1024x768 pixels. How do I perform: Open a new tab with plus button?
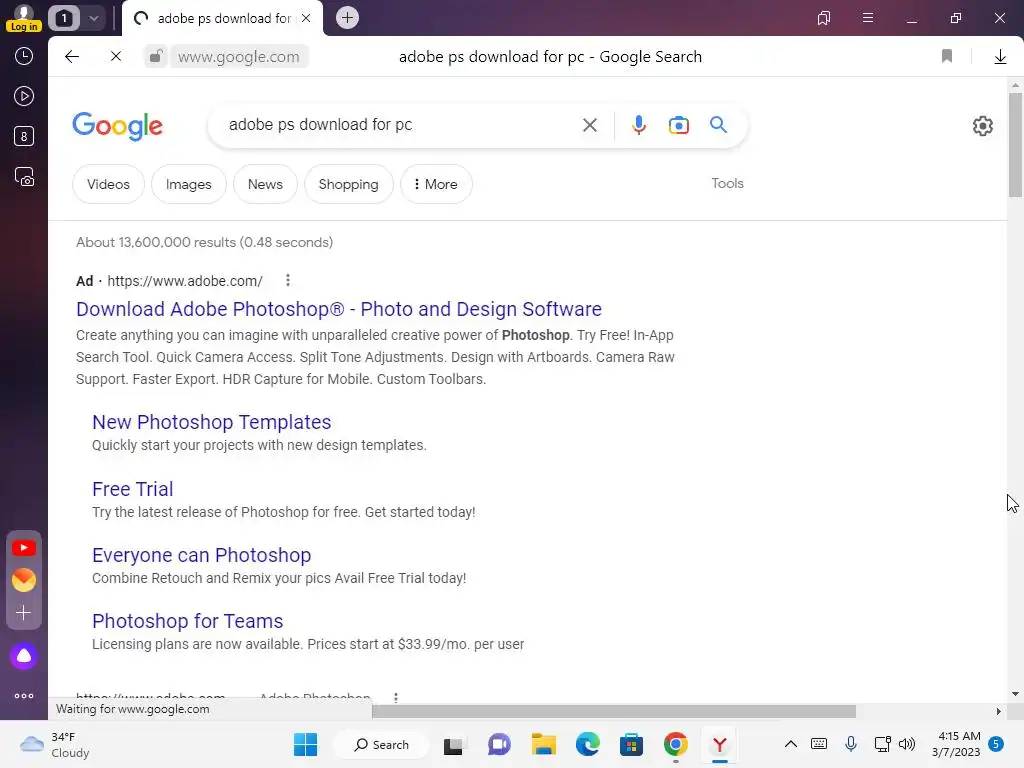tap(347, 18)
